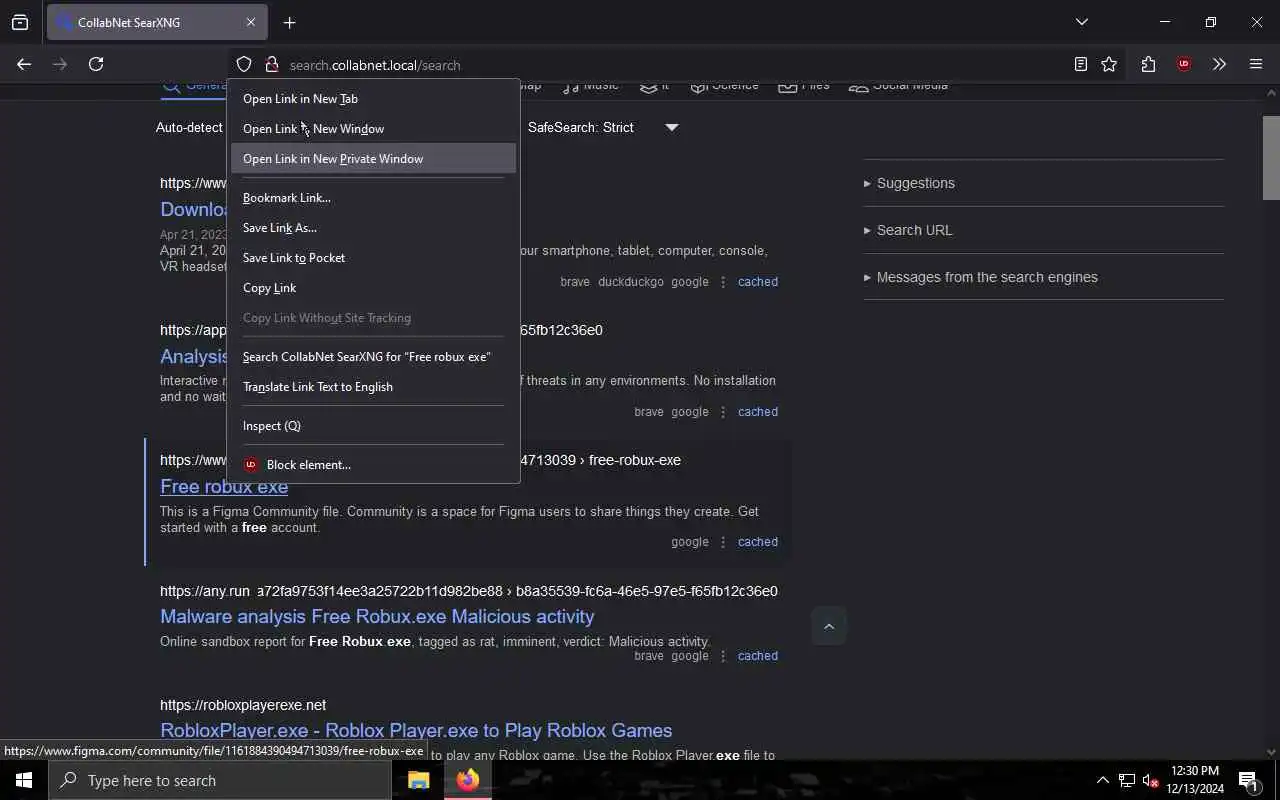Click 'google' engine label under Figma result

pos(690,542)
